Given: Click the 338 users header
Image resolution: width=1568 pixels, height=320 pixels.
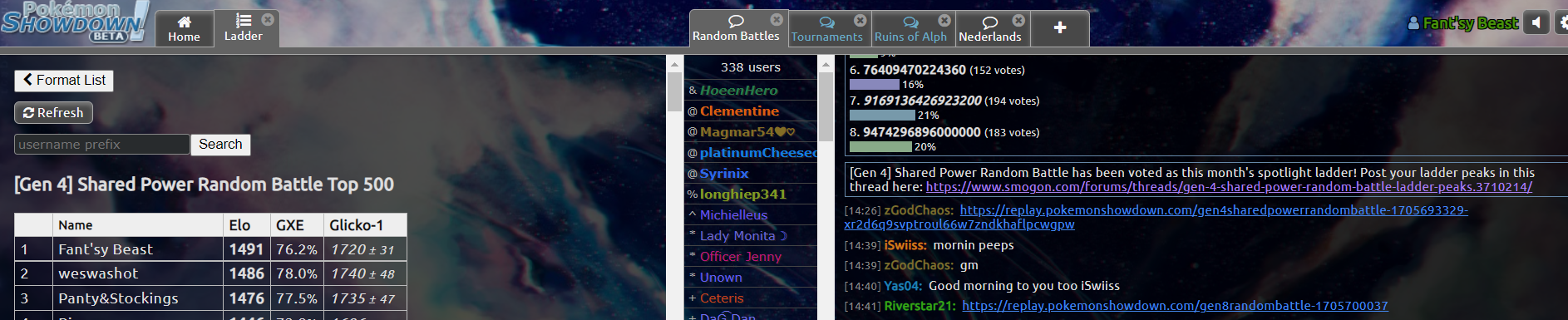Looking at the screenshot, I should (750, 67).
